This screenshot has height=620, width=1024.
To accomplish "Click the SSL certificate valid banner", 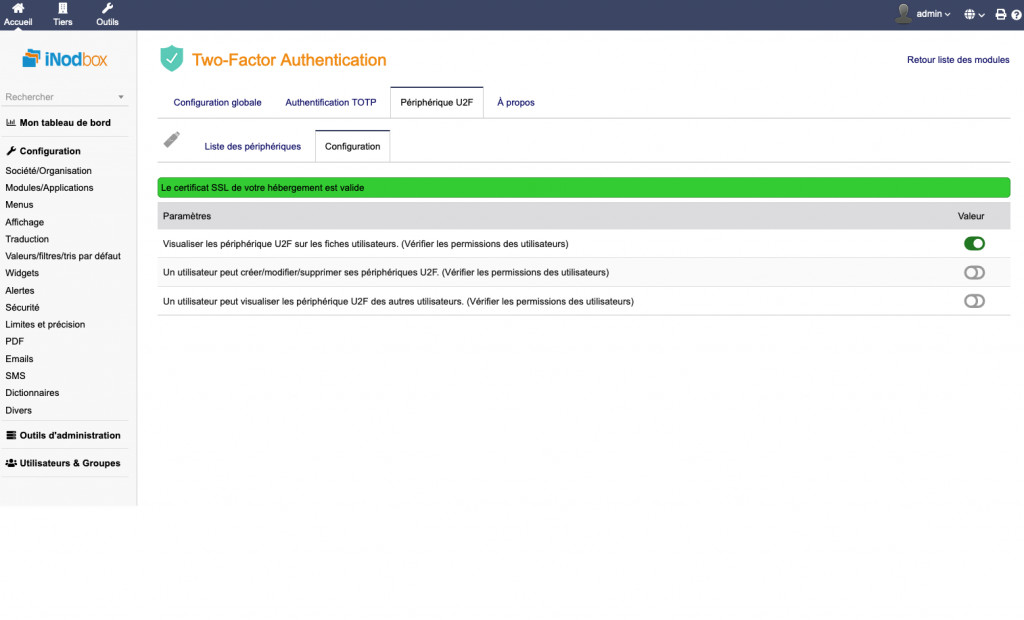I will click(583, 188).
